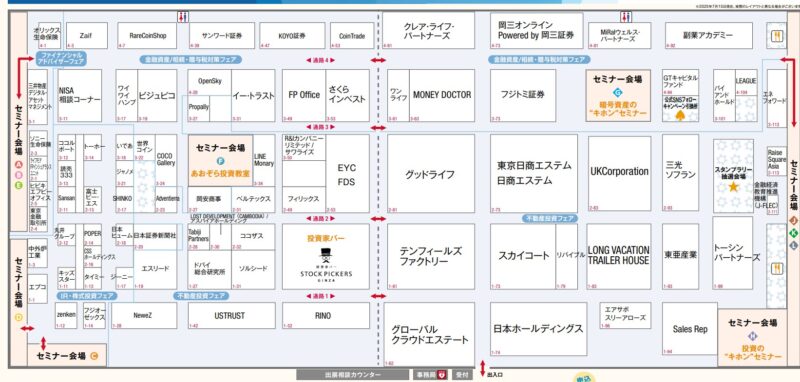Click the L circle on right セミナー会場
Viewport: 800px width, 382px height.
pos(793,245)
